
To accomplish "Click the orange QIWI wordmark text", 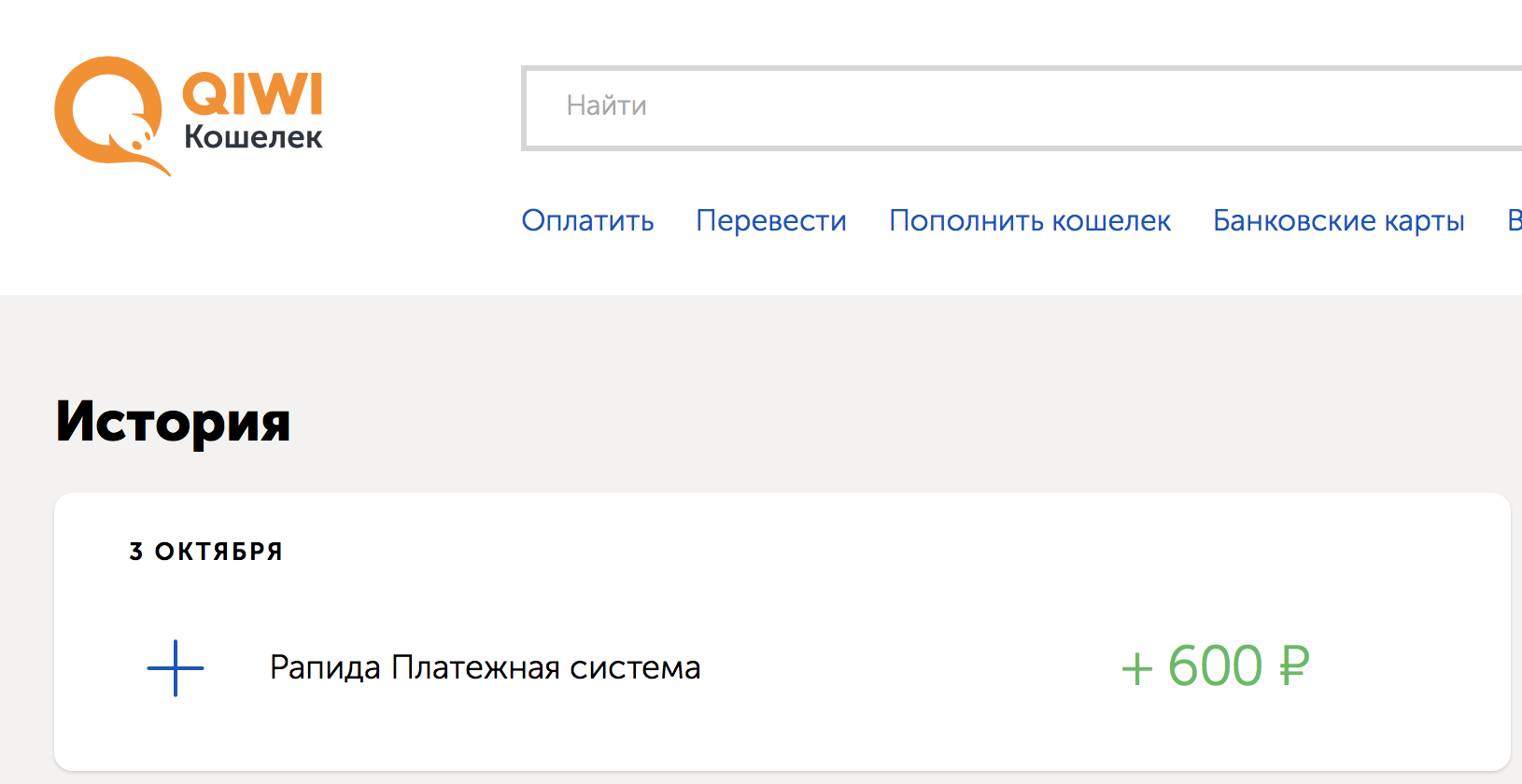I will (252, 94).
